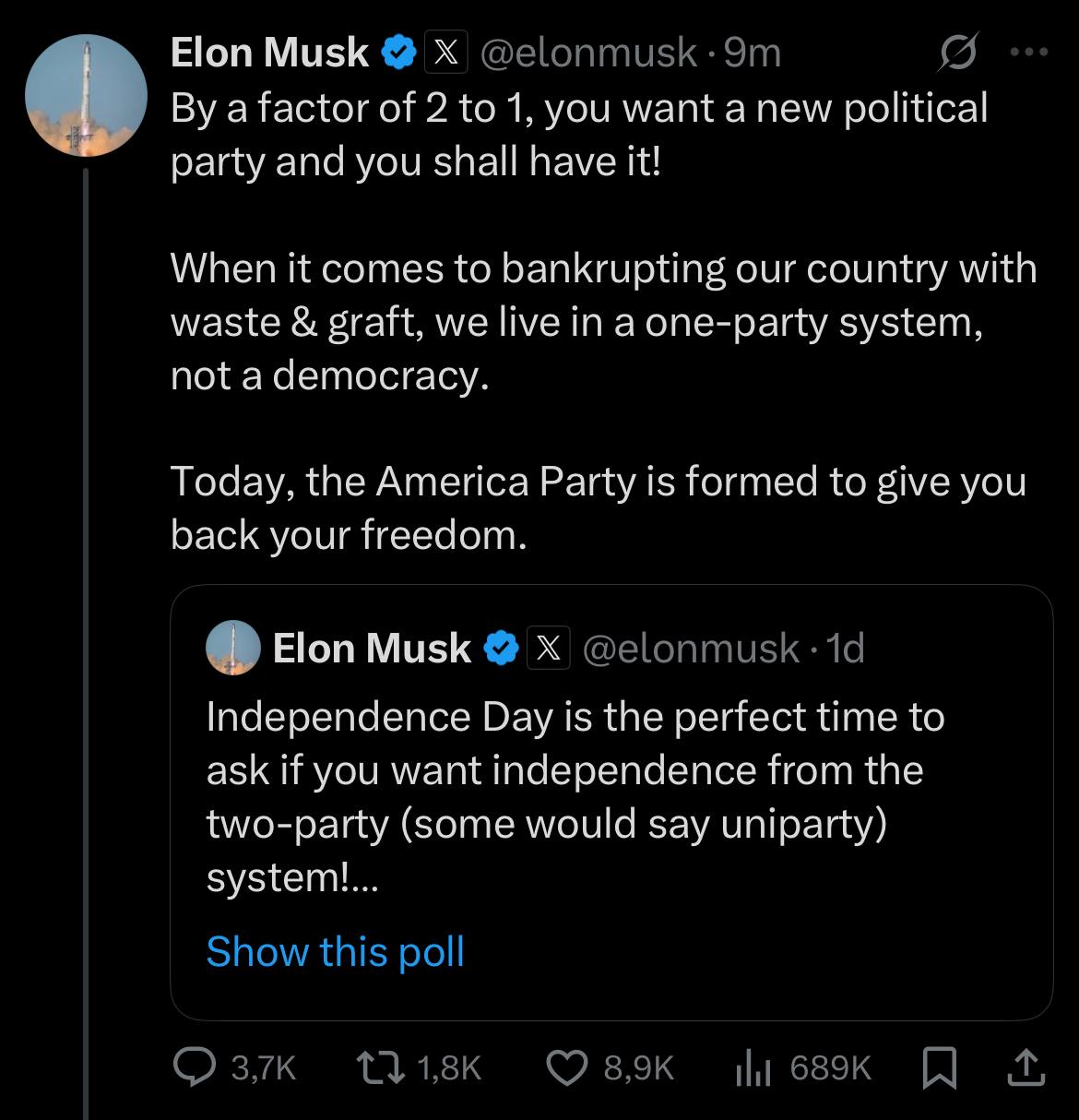Open Elon Musk's large rocket avatar
Image resolution: width=1079 pixels, height=1120 pixels.
[86, 96]
